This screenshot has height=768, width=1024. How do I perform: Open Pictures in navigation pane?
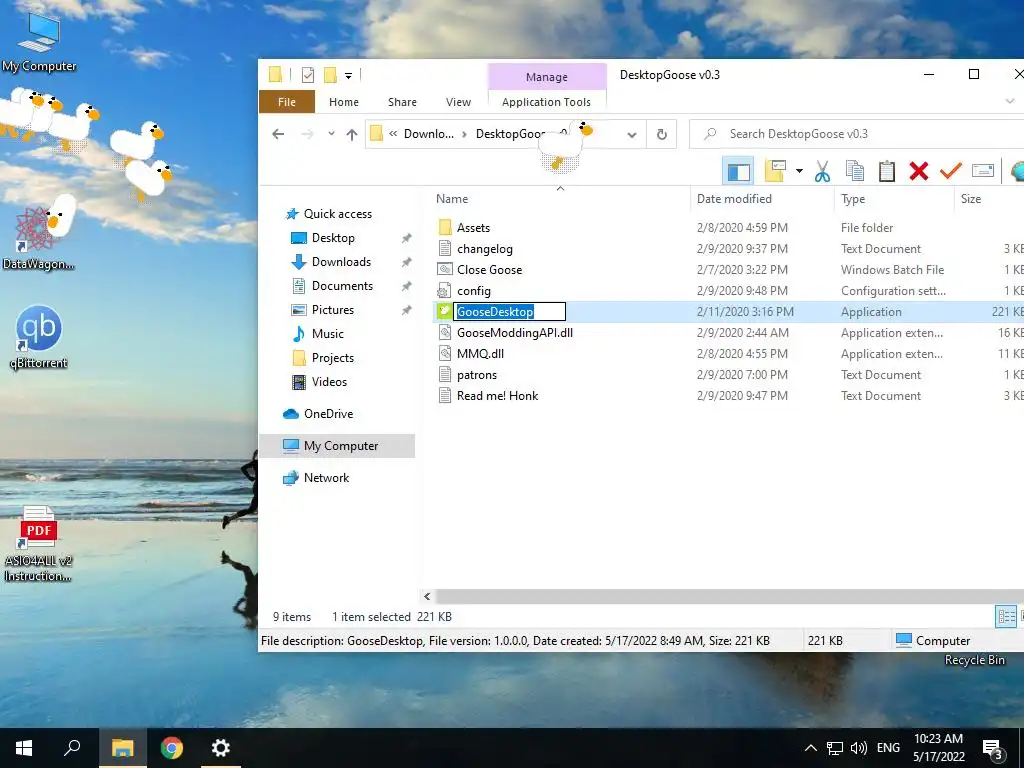click(332, 310)
